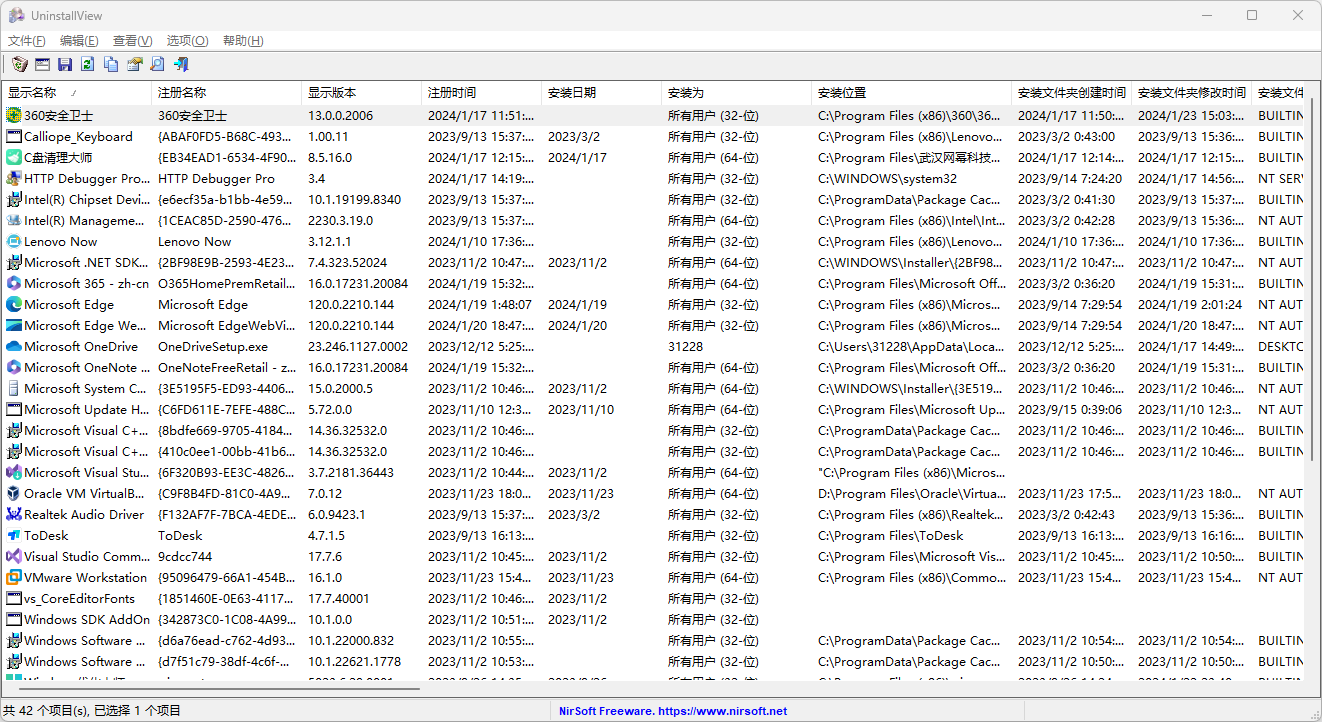Click the status bar item count text
Viewport: 1322px width, 722px height.
click(92, 711)
